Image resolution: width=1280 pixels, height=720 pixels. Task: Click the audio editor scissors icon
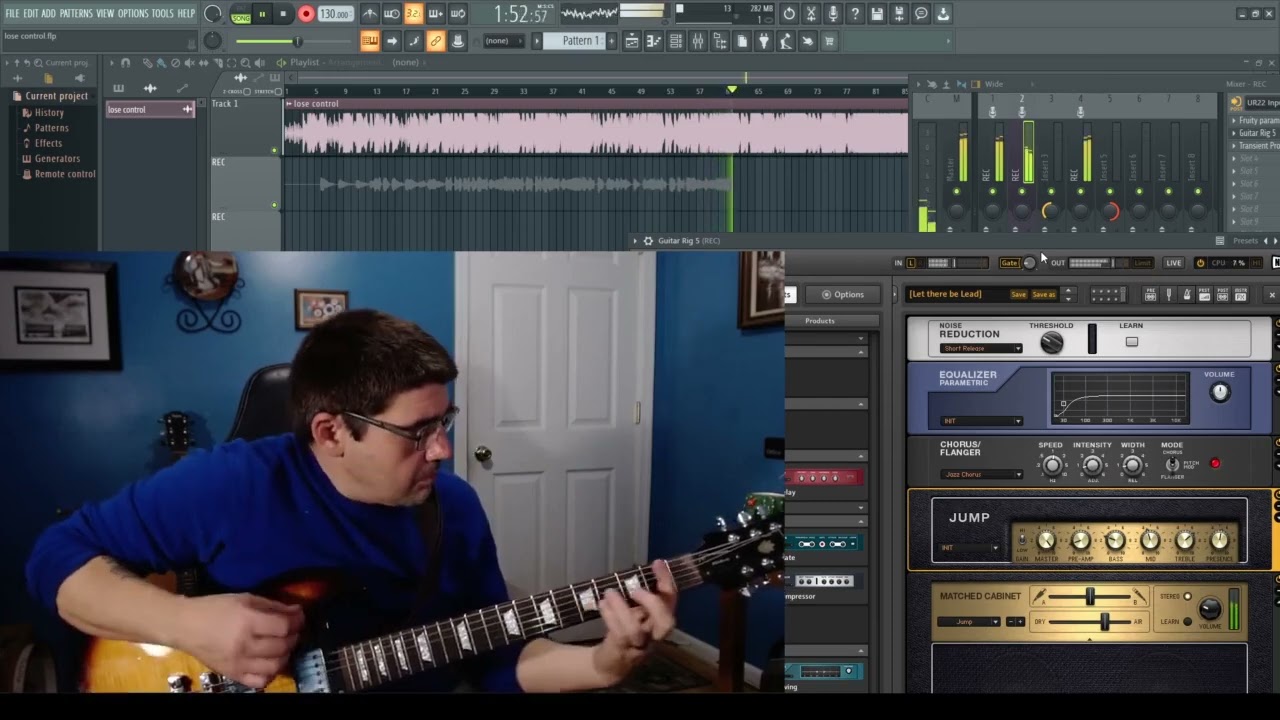(811, 14)
